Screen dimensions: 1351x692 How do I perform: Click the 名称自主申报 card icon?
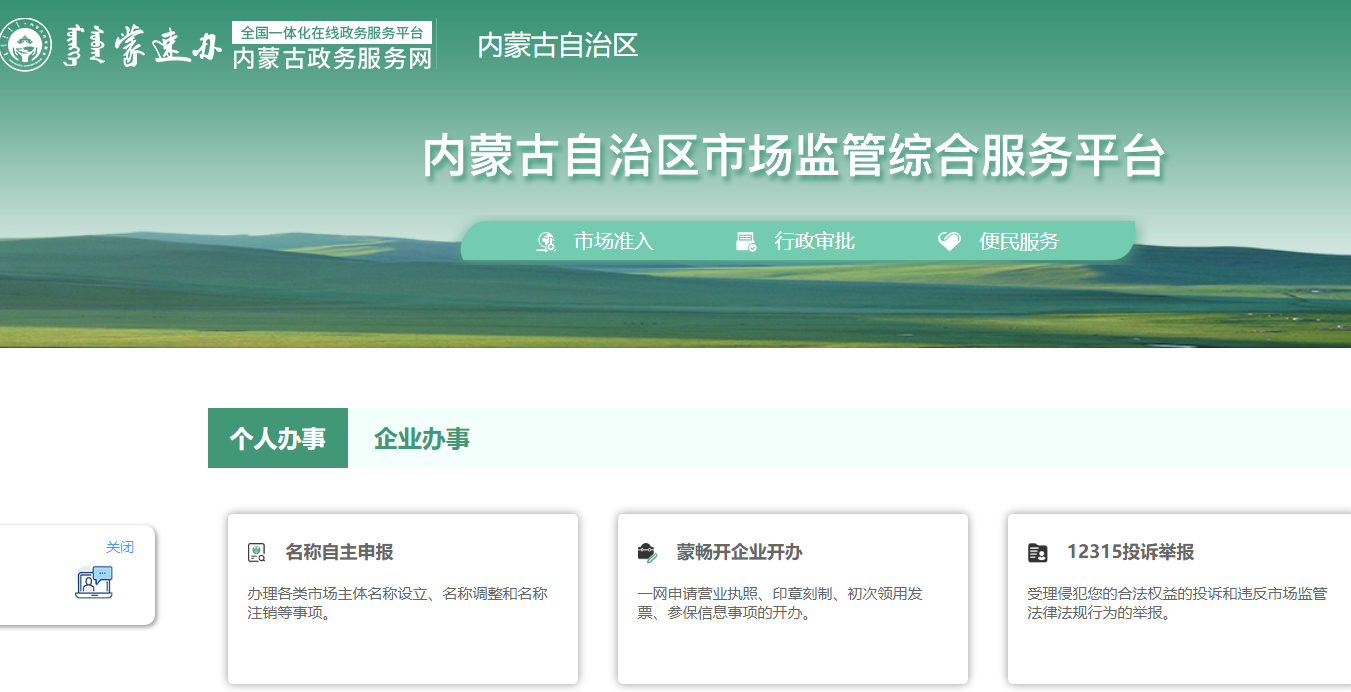[257, 553]
